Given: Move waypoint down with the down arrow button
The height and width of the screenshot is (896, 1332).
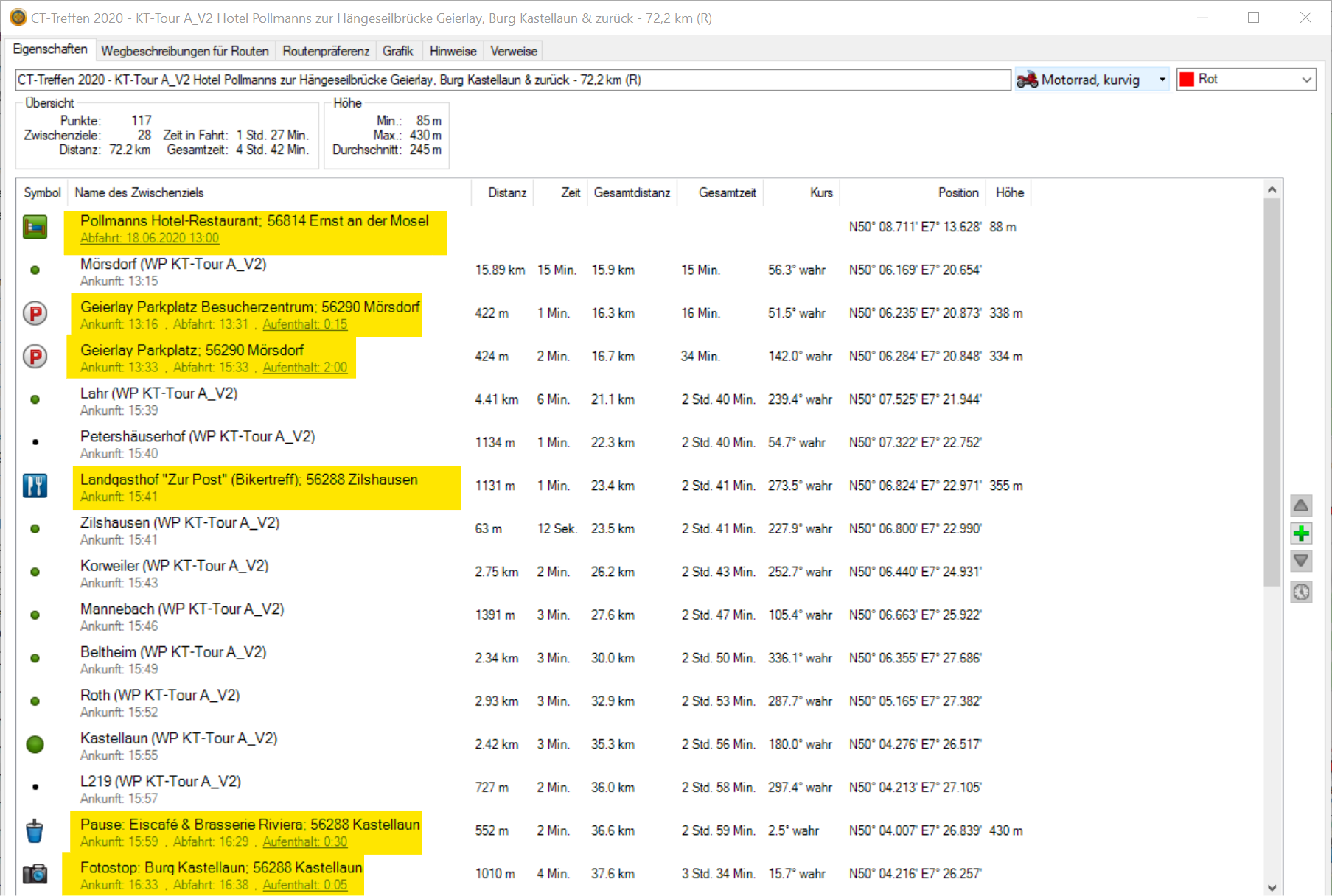Looking at the screenshot, I should pyautogui.click(x=1301, y=561).
